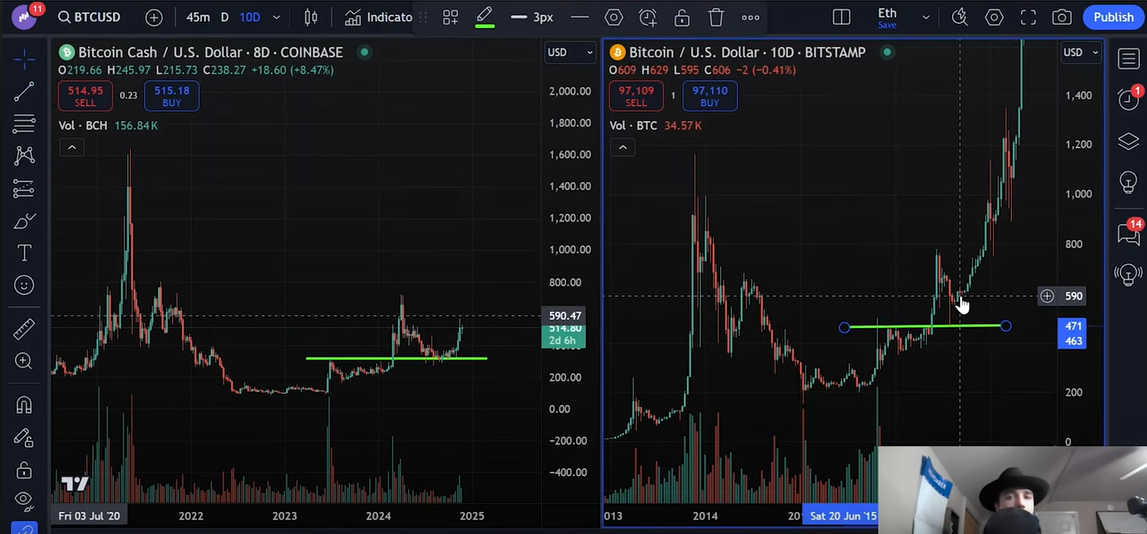Image resolution: width=1147 pixels, height=534 pixels.
Task: Click the 97,109 SELL button
Action: pyautogui.click(x=636, y=97)
